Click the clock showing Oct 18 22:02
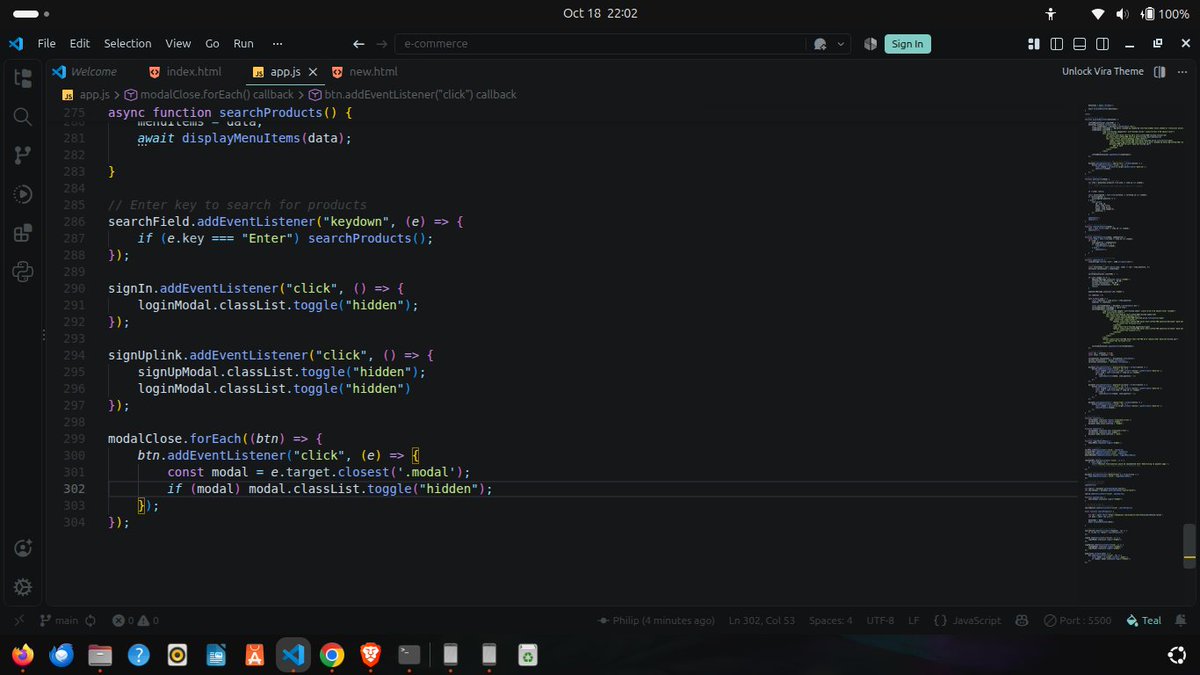Viewport: 1200px width, 675px height. point(600,14)
